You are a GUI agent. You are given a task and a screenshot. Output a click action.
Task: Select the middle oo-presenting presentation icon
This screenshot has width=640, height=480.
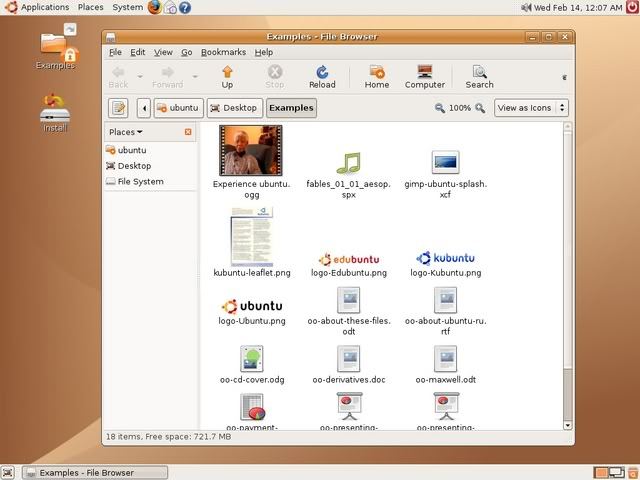(x=349, y=406)
